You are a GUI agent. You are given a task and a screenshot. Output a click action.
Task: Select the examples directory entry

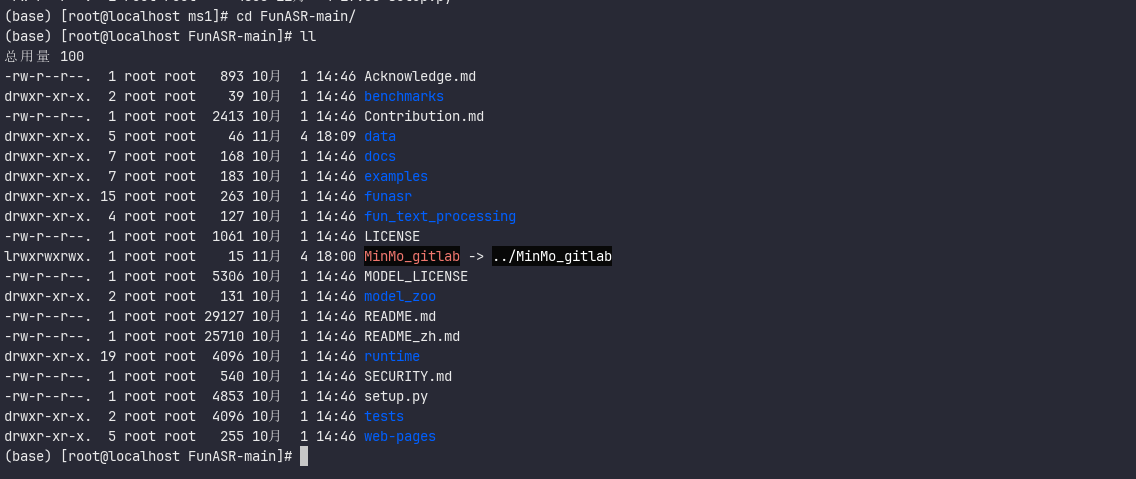pyautogui.click(x=396, y=177)
